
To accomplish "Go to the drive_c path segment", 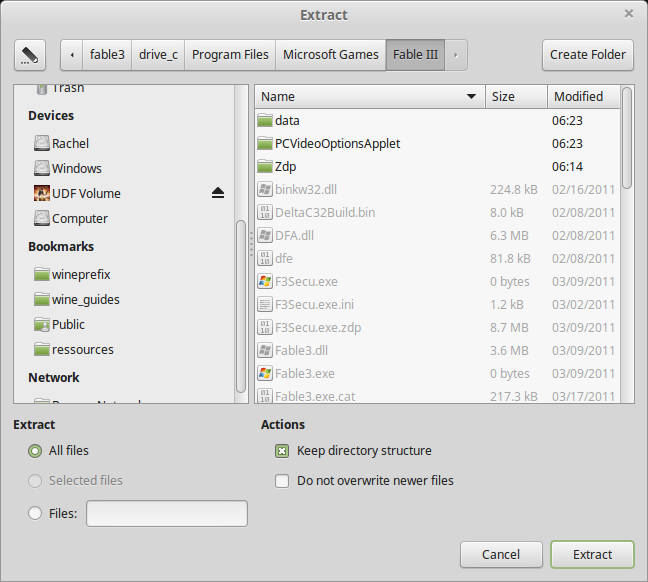I will click(x=158, y=55).
